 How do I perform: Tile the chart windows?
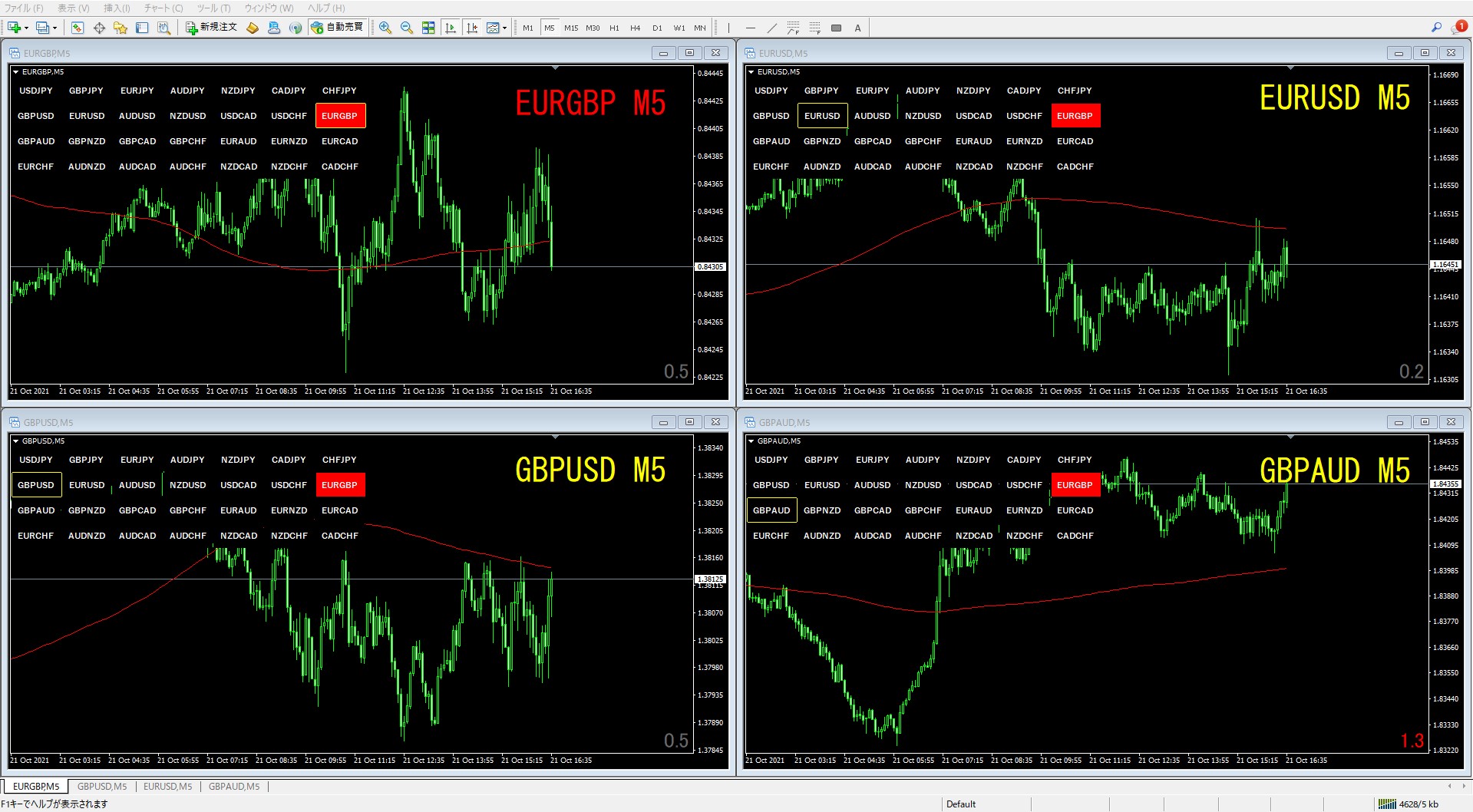coord(428,28)
